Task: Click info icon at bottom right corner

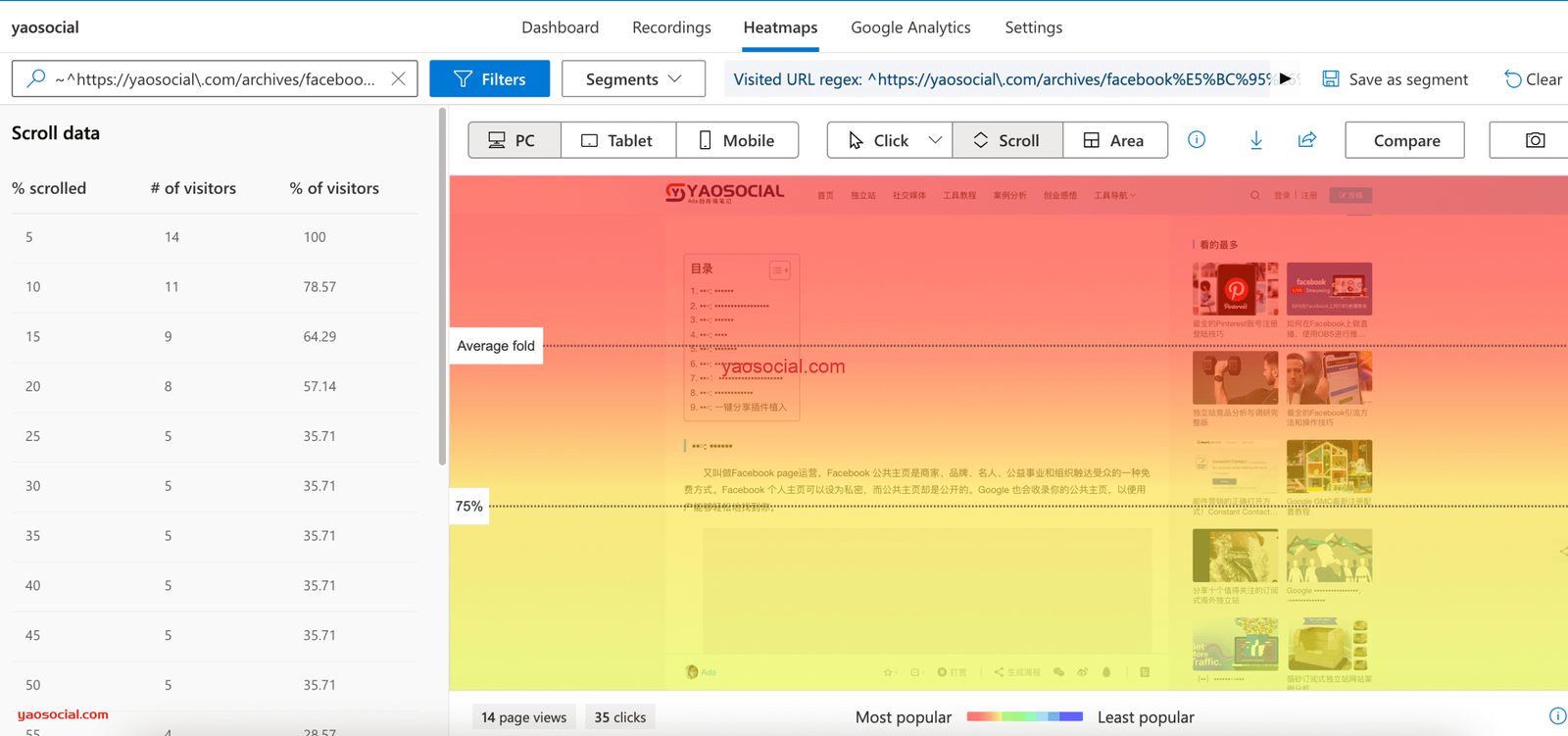Action: coord(1556,716)
